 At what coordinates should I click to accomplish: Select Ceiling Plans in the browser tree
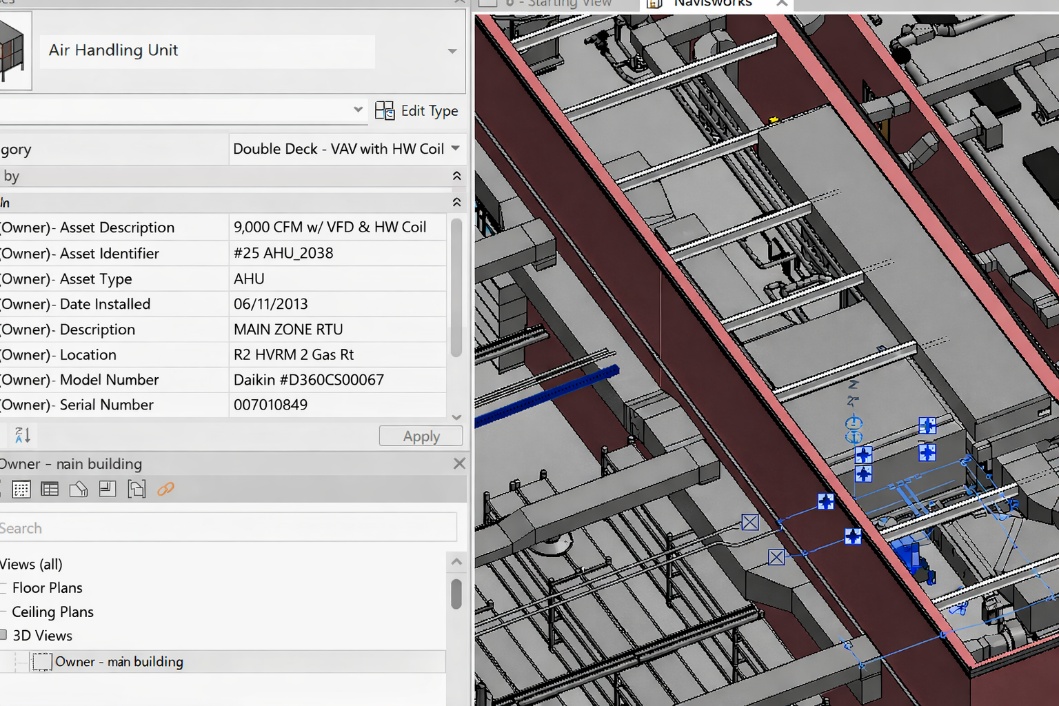[x=52, y=612]
